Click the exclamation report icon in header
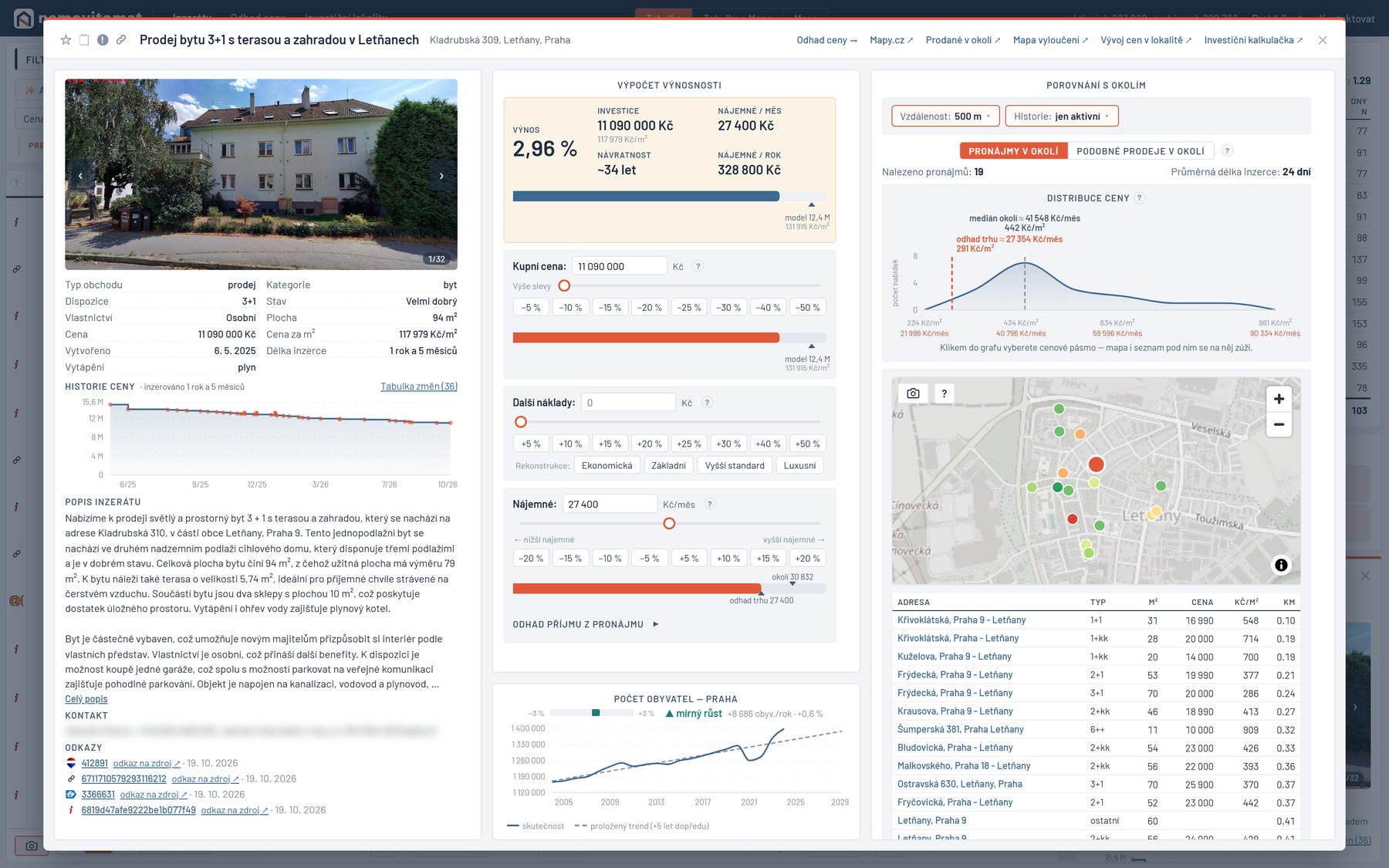Viewport: 1389px width, 868px height. click(103, 40)
